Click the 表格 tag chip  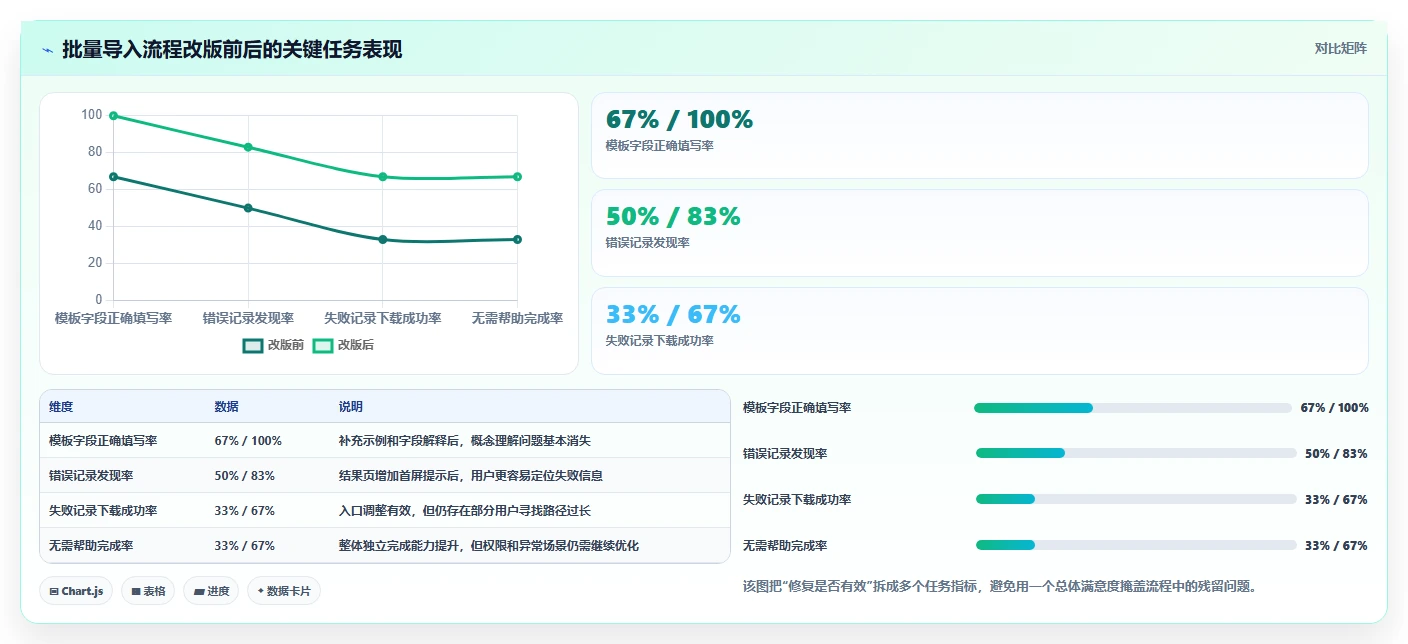[148, 591]
